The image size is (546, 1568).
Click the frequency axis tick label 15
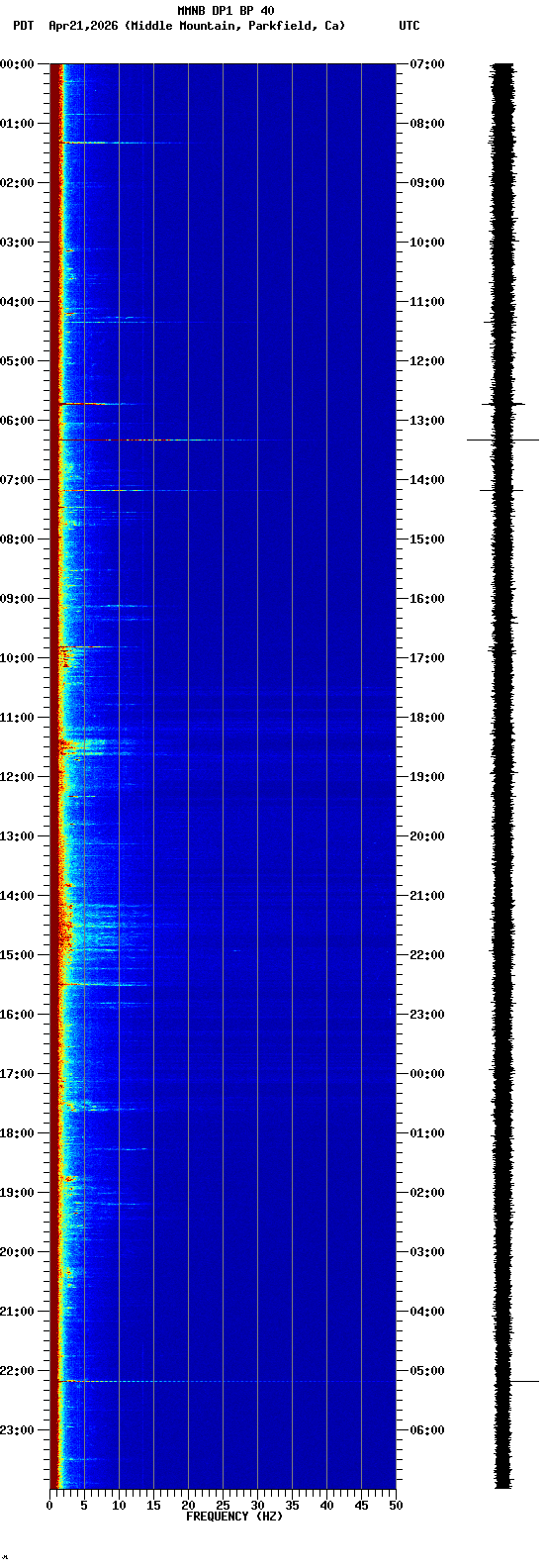pyautogui.click(x=153, y=1506)
